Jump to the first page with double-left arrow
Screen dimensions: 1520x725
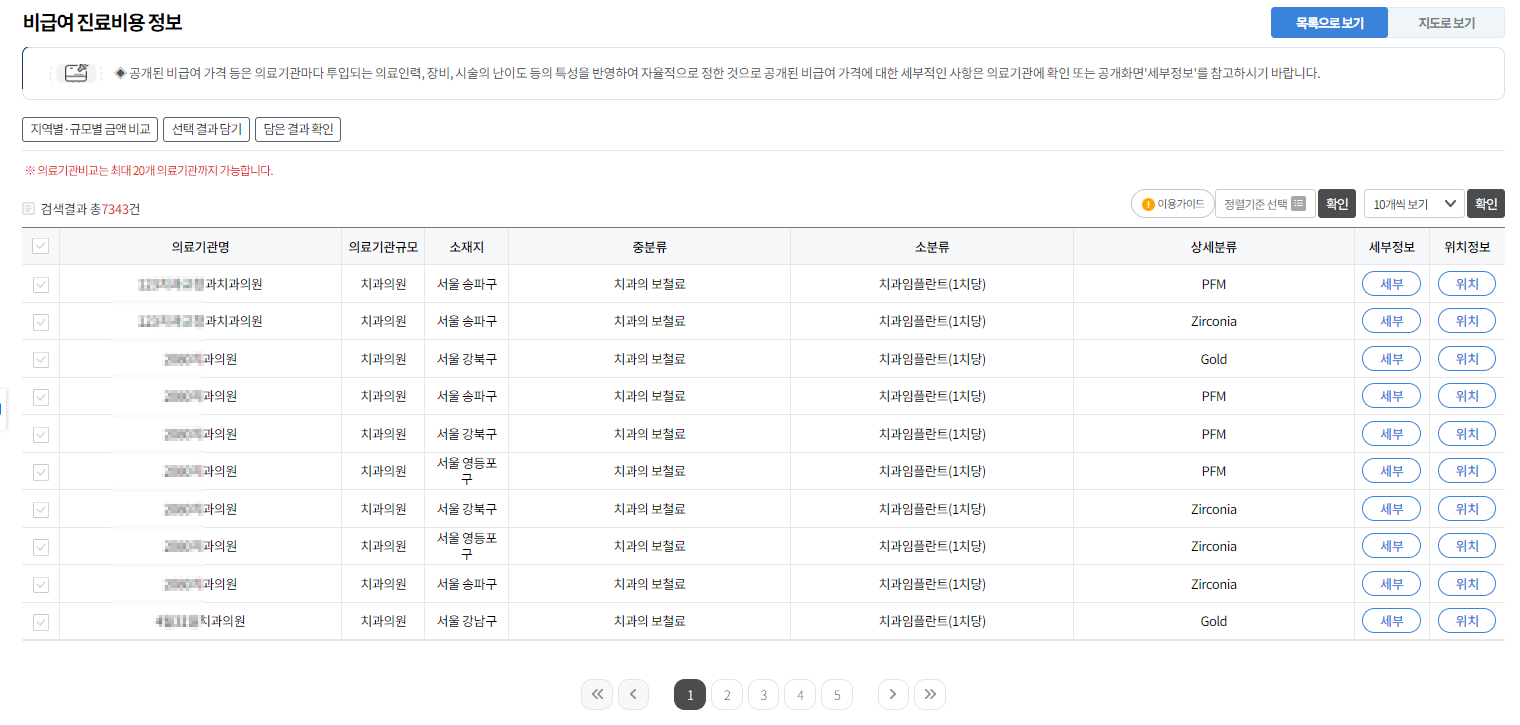(597, 694)
